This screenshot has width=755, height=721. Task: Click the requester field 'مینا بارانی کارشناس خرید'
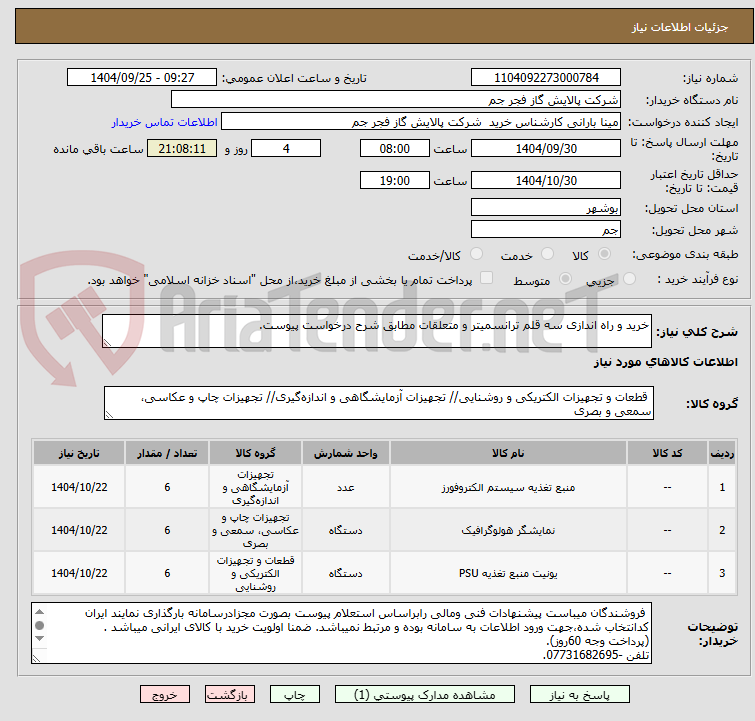(421, 122)
